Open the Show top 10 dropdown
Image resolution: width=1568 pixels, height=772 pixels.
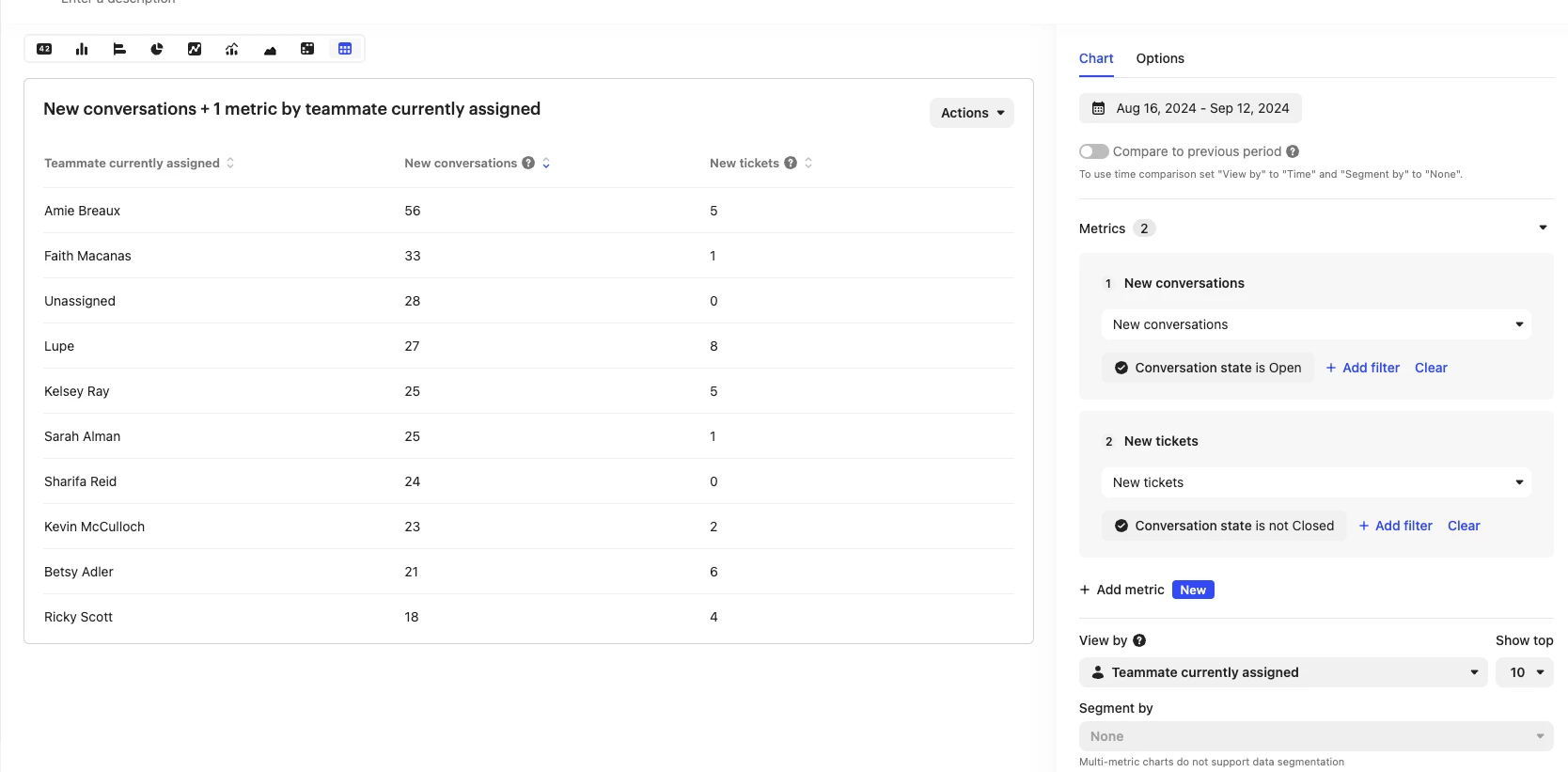1525,672
